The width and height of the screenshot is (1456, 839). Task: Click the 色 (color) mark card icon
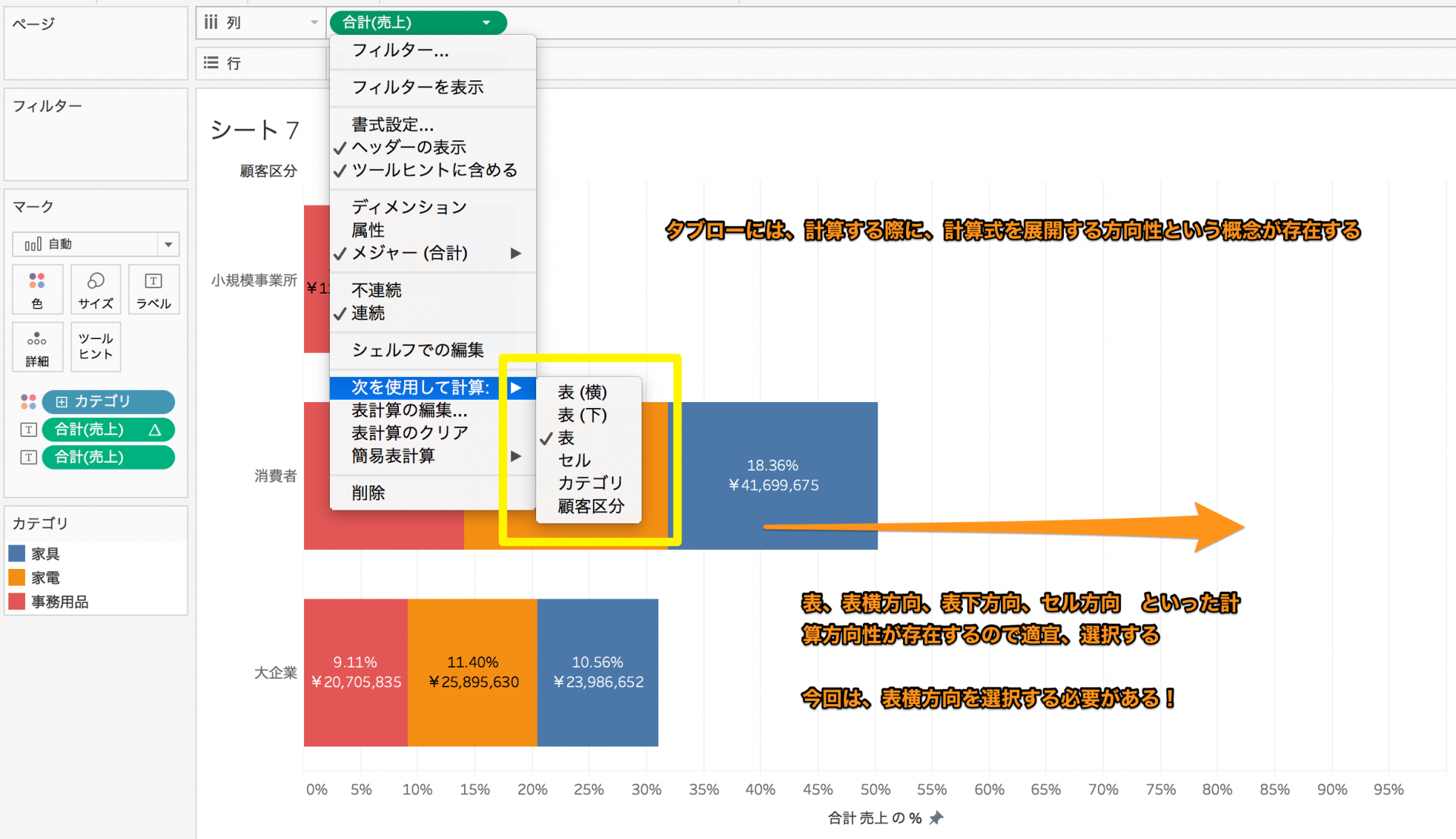click(37, 289)
